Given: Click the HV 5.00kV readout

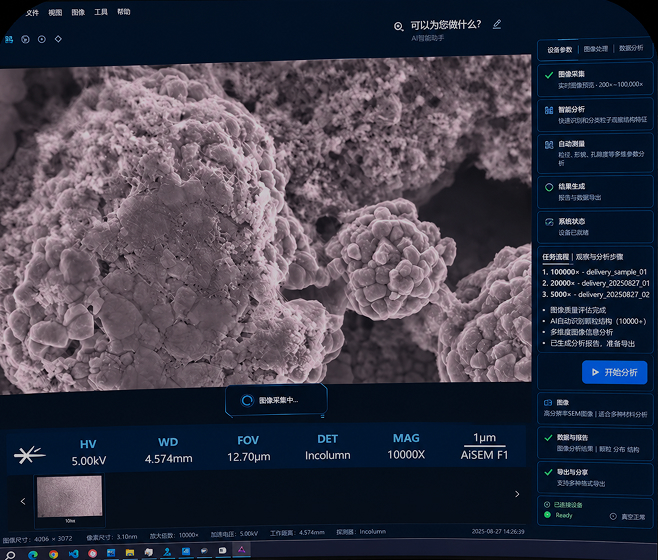Looking at the screenshot, I should pyautogui.click(x=89, y=453).
